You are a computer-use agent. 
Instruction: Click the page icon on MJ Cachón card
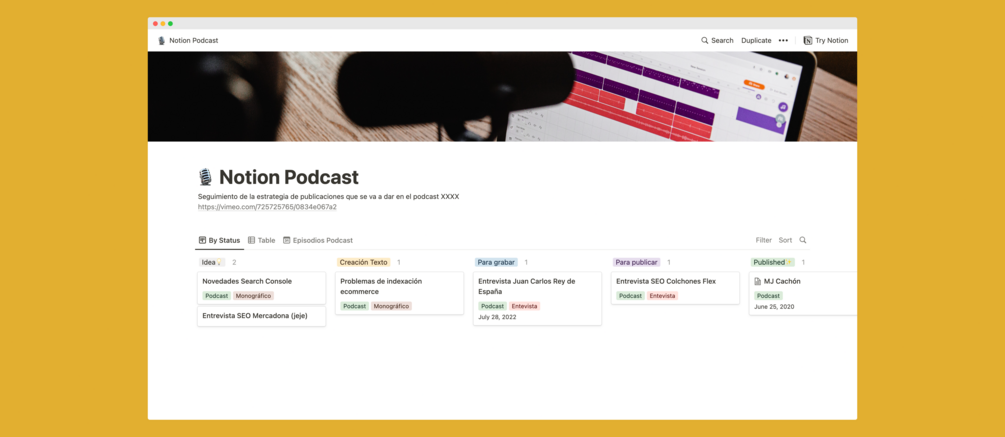click(758, 281)
